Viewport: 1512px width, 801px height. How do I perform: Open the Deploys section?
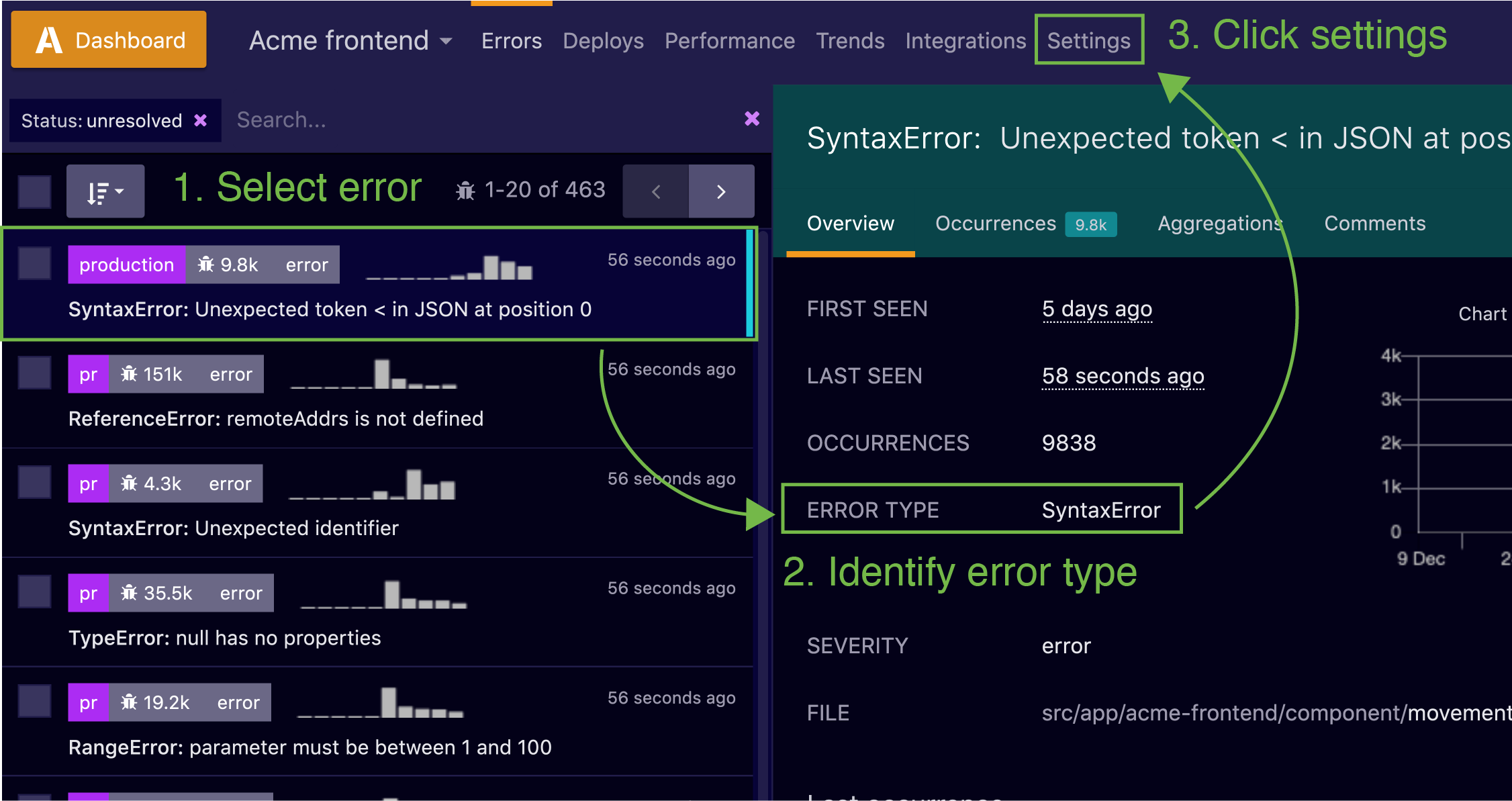(603, 41)
